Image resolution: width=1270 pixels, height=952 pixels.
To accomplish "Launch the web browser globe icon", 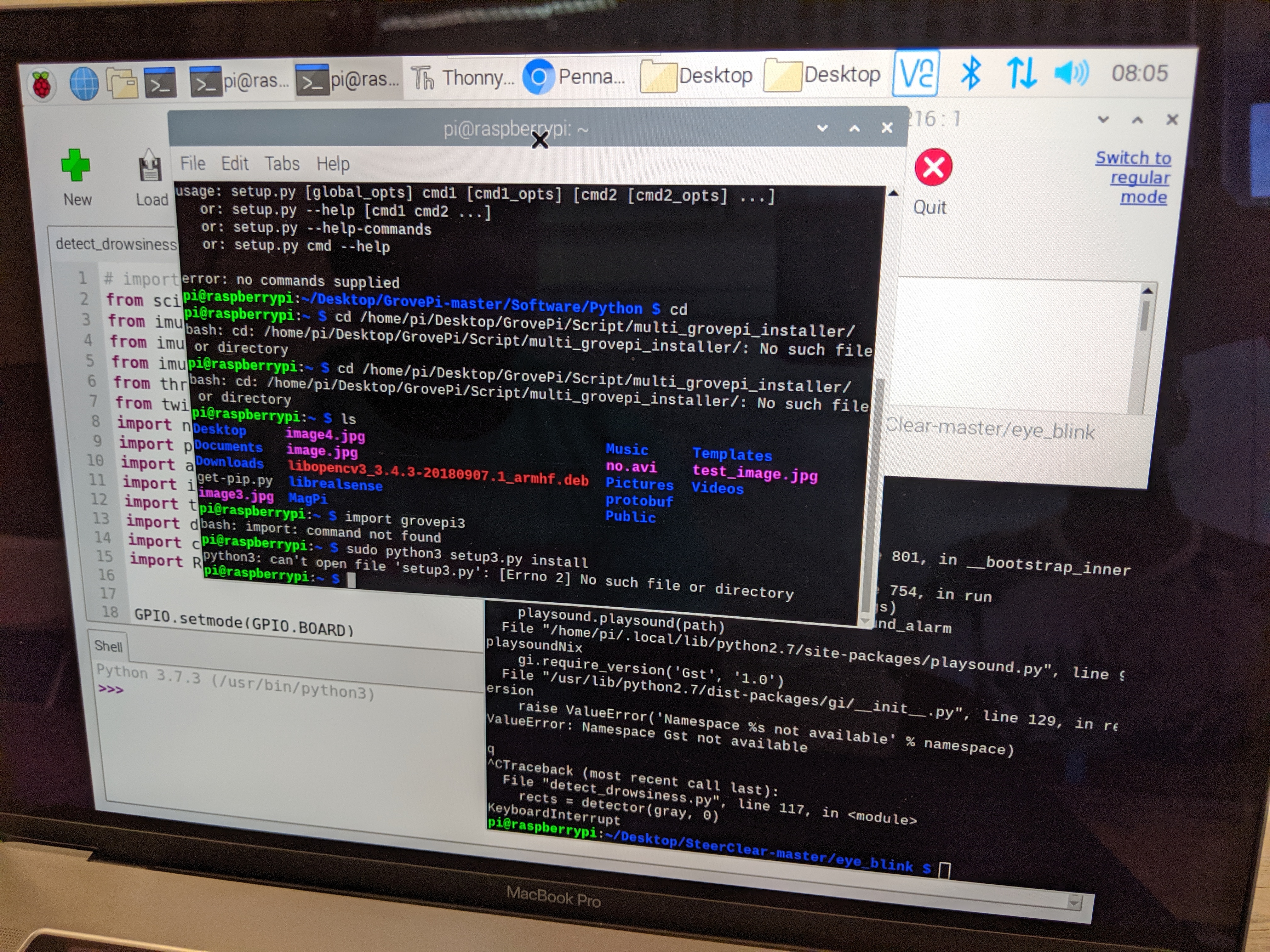I will [x=84, y=84].
